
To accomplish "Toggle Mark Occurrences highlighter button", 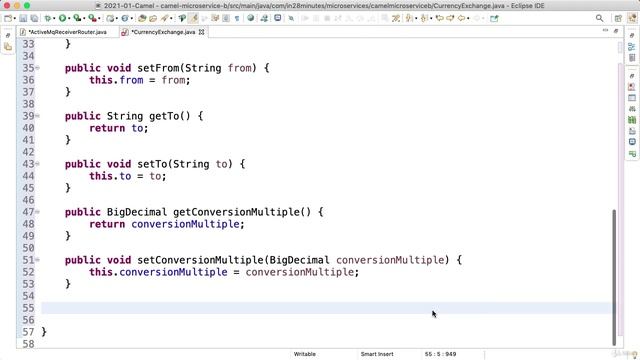I will coord(193,18).
